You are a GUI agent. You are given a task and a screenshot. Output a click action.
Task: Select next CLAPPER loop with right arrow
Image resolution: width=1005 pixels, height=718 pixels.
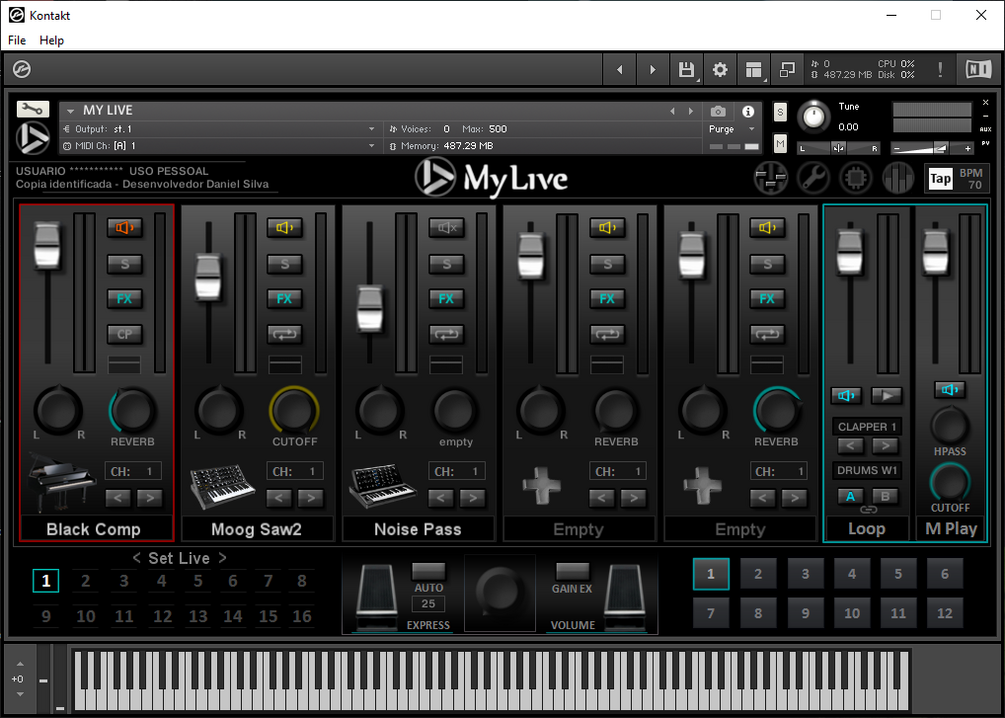(885, 445)
